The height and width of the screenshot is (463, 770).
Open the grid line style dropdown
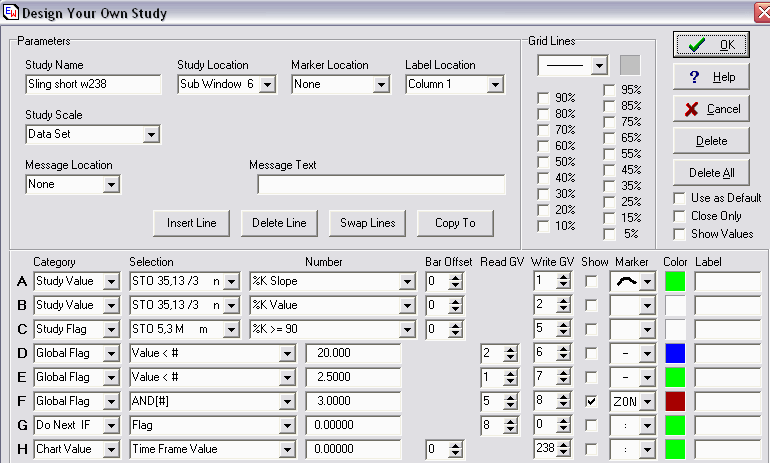pyautogui.click(x=599, y=65)
